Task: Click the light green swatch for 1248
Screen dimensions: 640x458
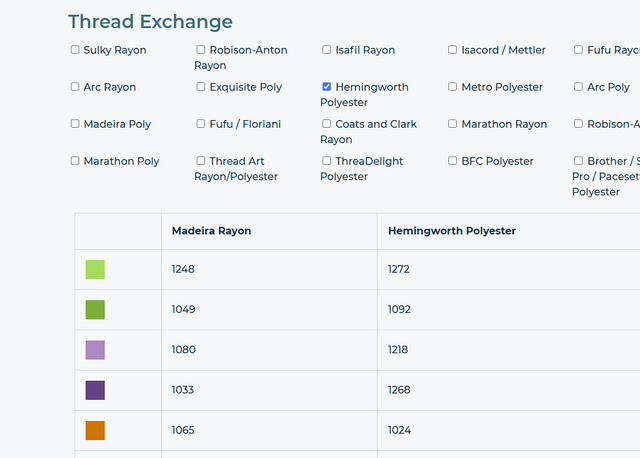Action: [x=95, y=270]
